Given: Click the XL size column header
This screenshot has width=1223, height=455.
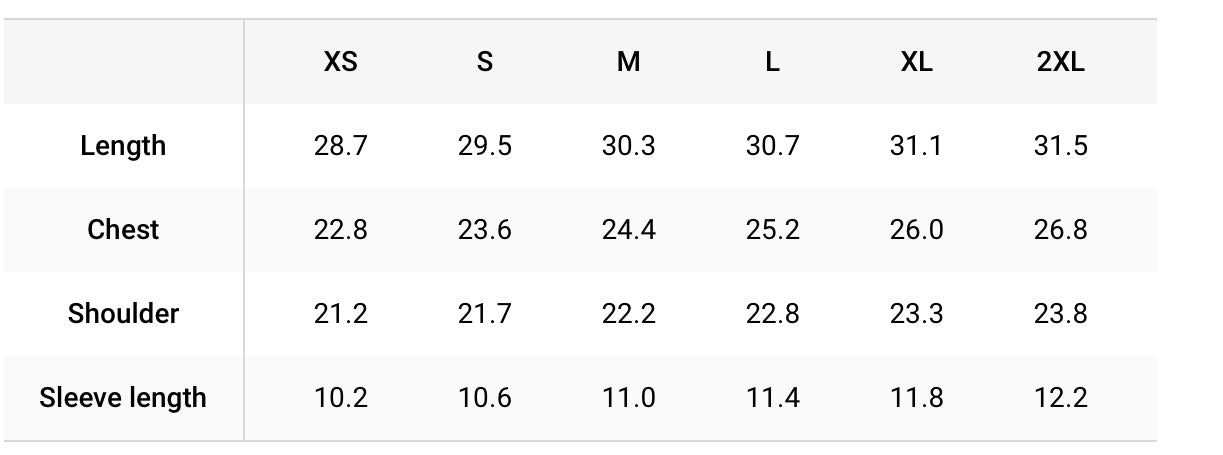Looking at the screenshot, I should pos(916,62).
